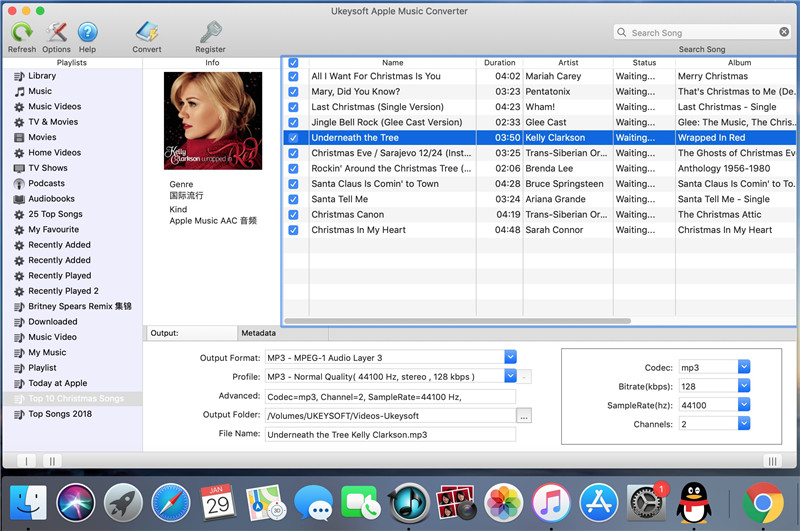Uncheck Christmas Canon checkbox
800x531 pixels.
click(293, 214)
